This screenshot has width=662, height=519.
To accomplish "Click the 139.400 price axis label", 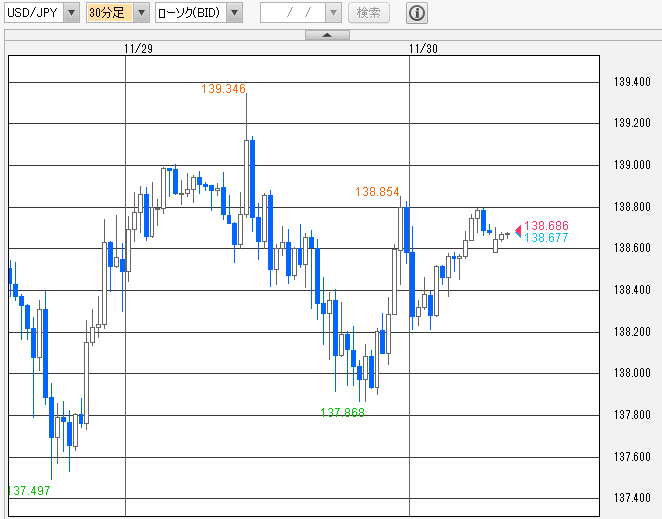I will tap(632, 82).
